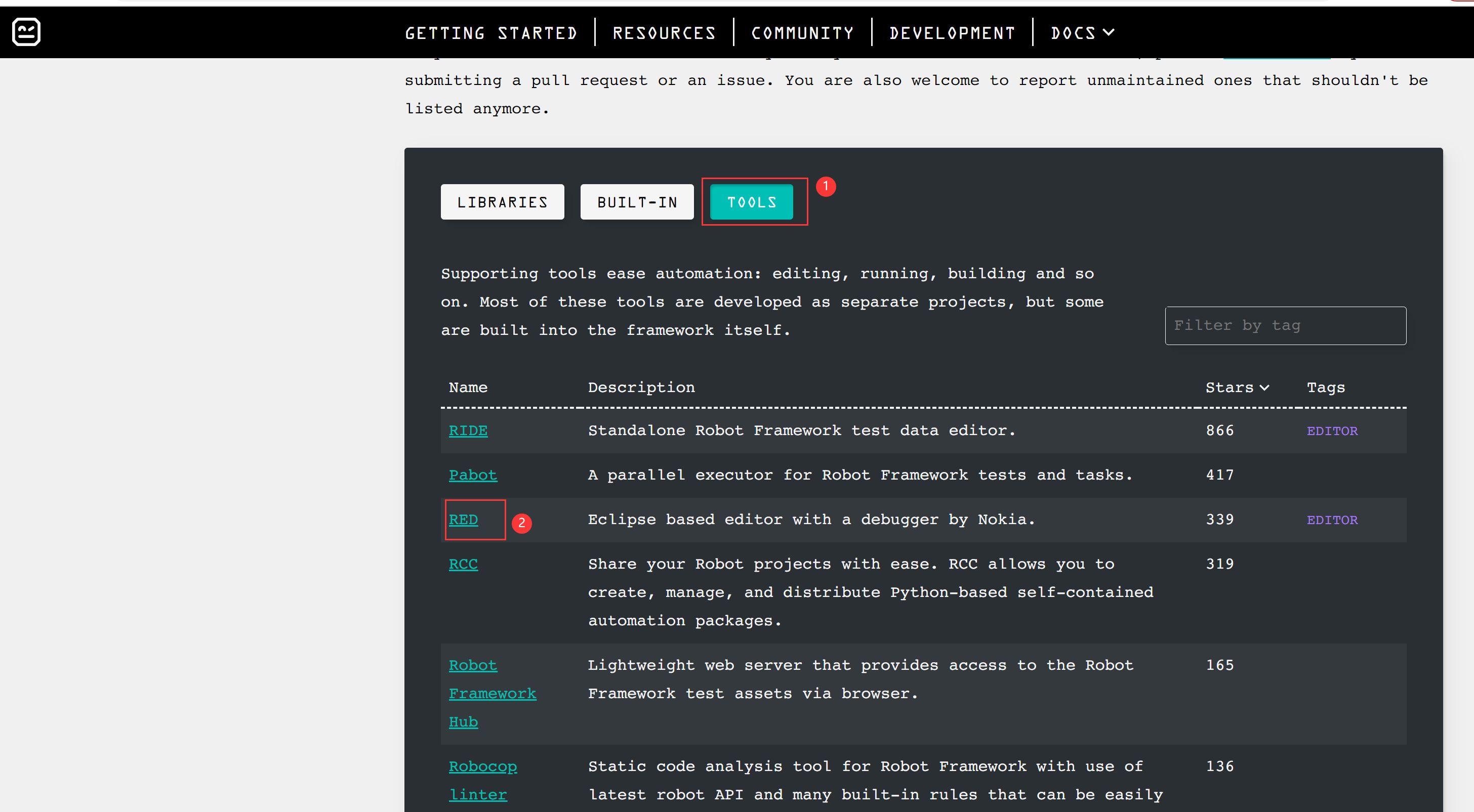Image resolution: width=1474 pixels, height=812 pixels.
Task: Open the RIDE tool link
Action: 468,431
